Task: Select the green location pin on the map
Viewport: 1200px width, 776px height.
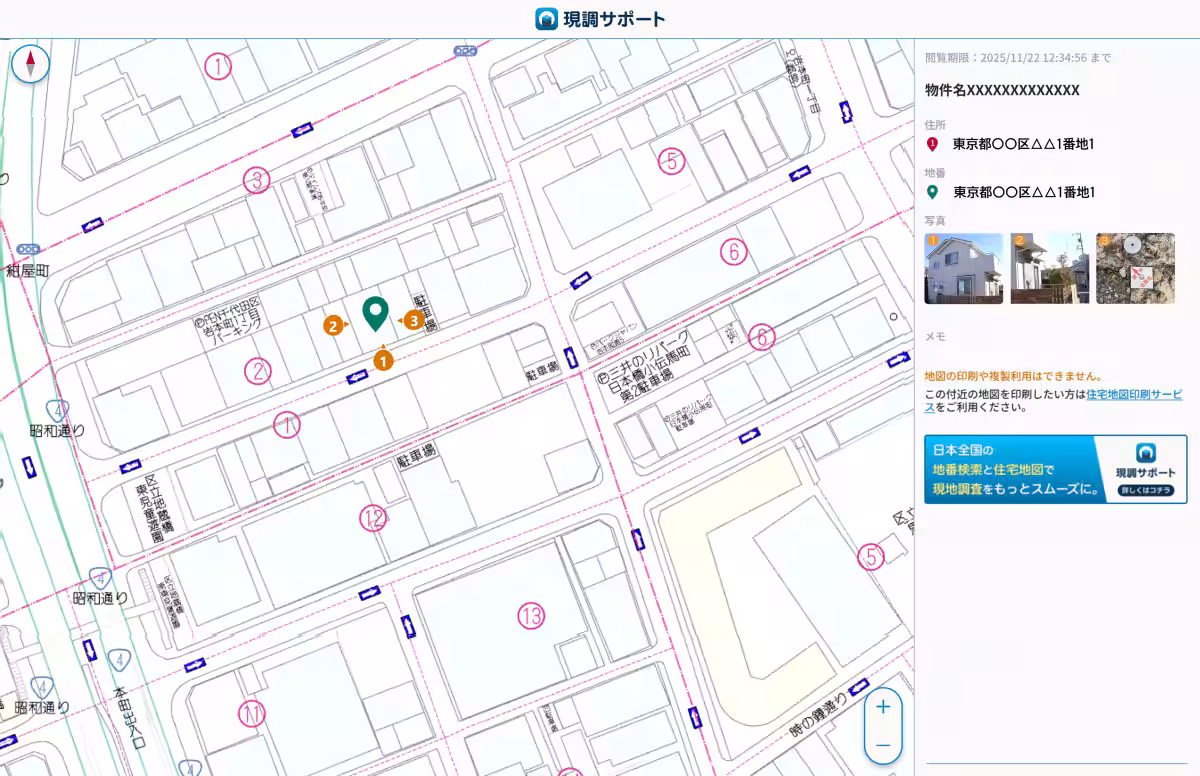Action: [x=375, y=312]
